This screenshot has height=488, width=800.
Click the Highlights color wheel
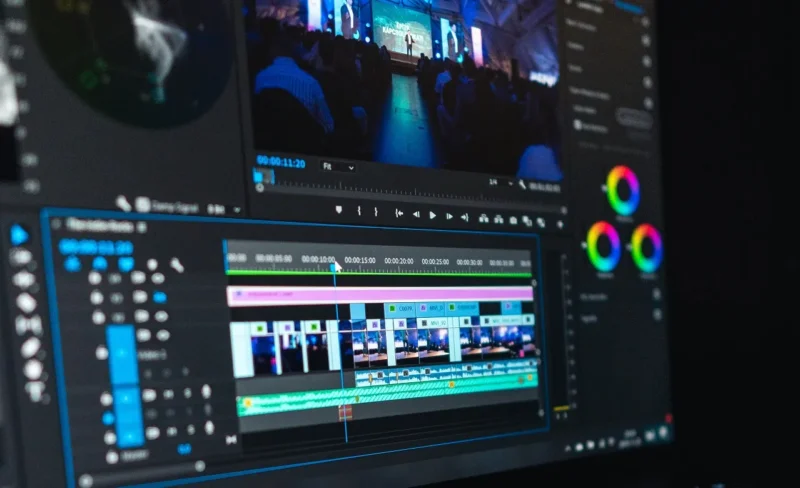[x=647, y=248]
